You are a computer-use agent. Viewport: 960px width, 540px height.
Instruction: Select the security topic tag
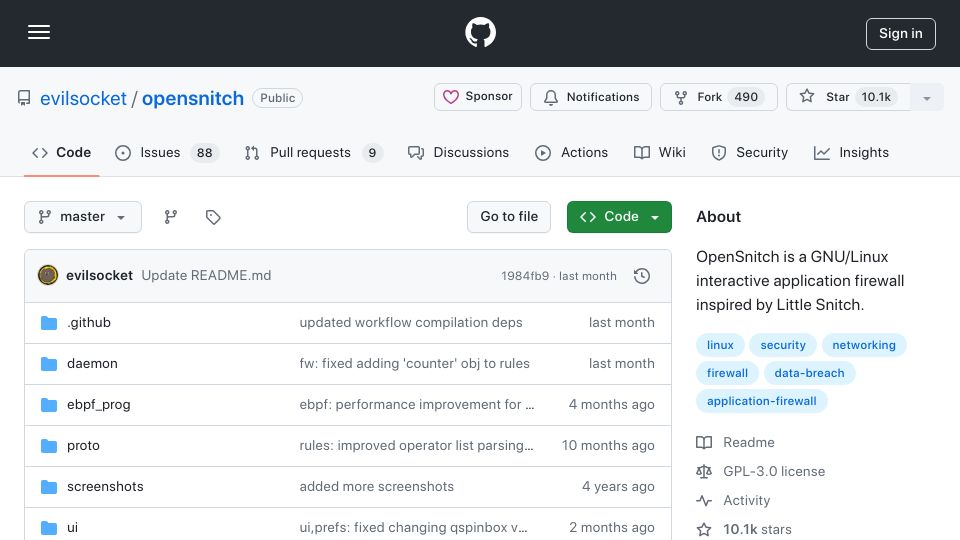click(783, 345)
